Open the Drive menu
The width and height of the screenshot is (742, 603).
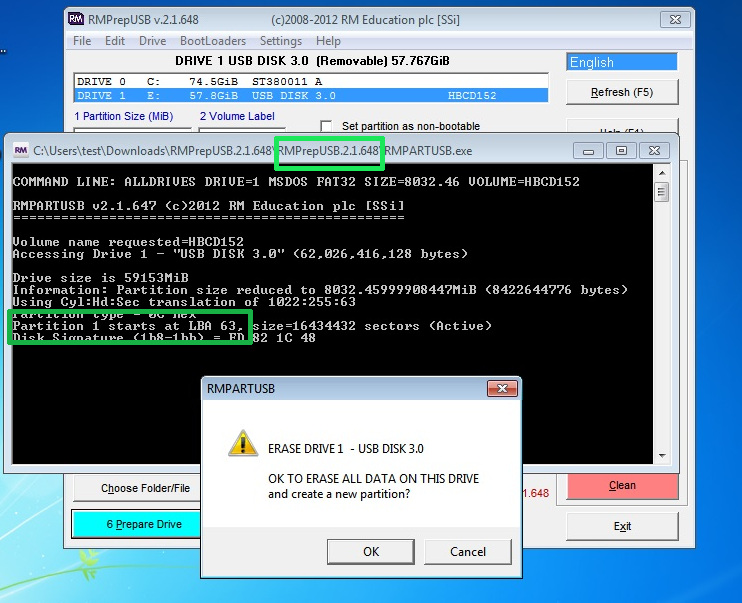[x=152, y=41]
